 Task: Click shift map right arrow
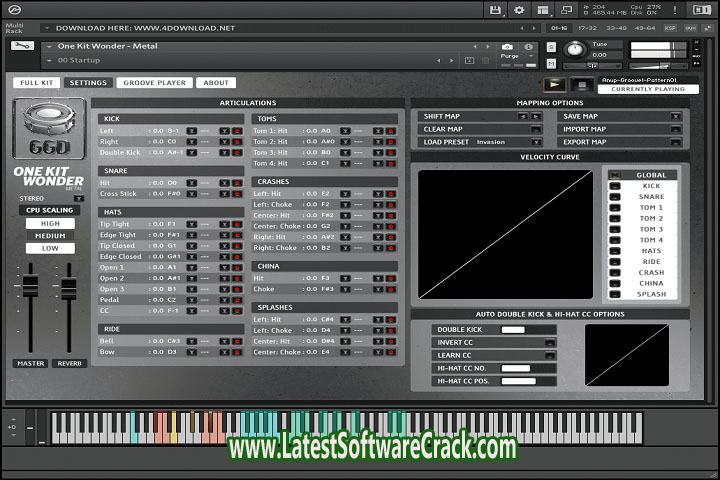[536, 116]
